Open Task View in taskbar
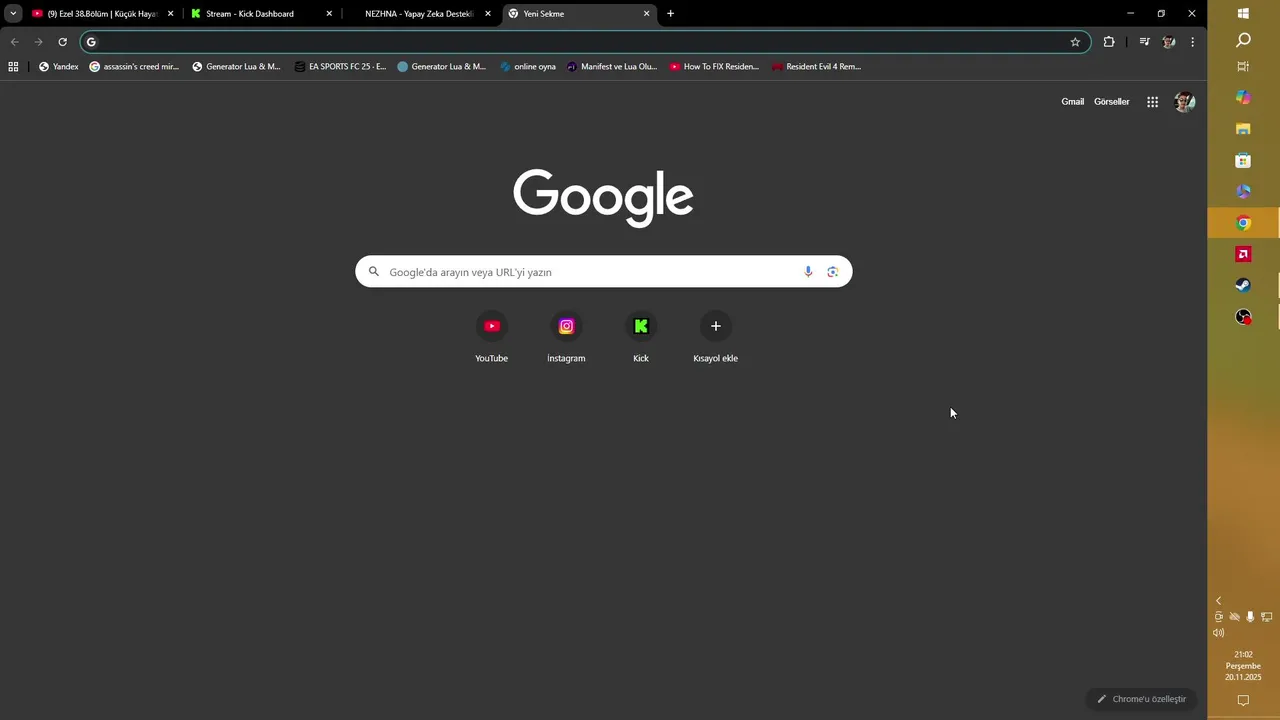1280x720 pixels. 1243,67
